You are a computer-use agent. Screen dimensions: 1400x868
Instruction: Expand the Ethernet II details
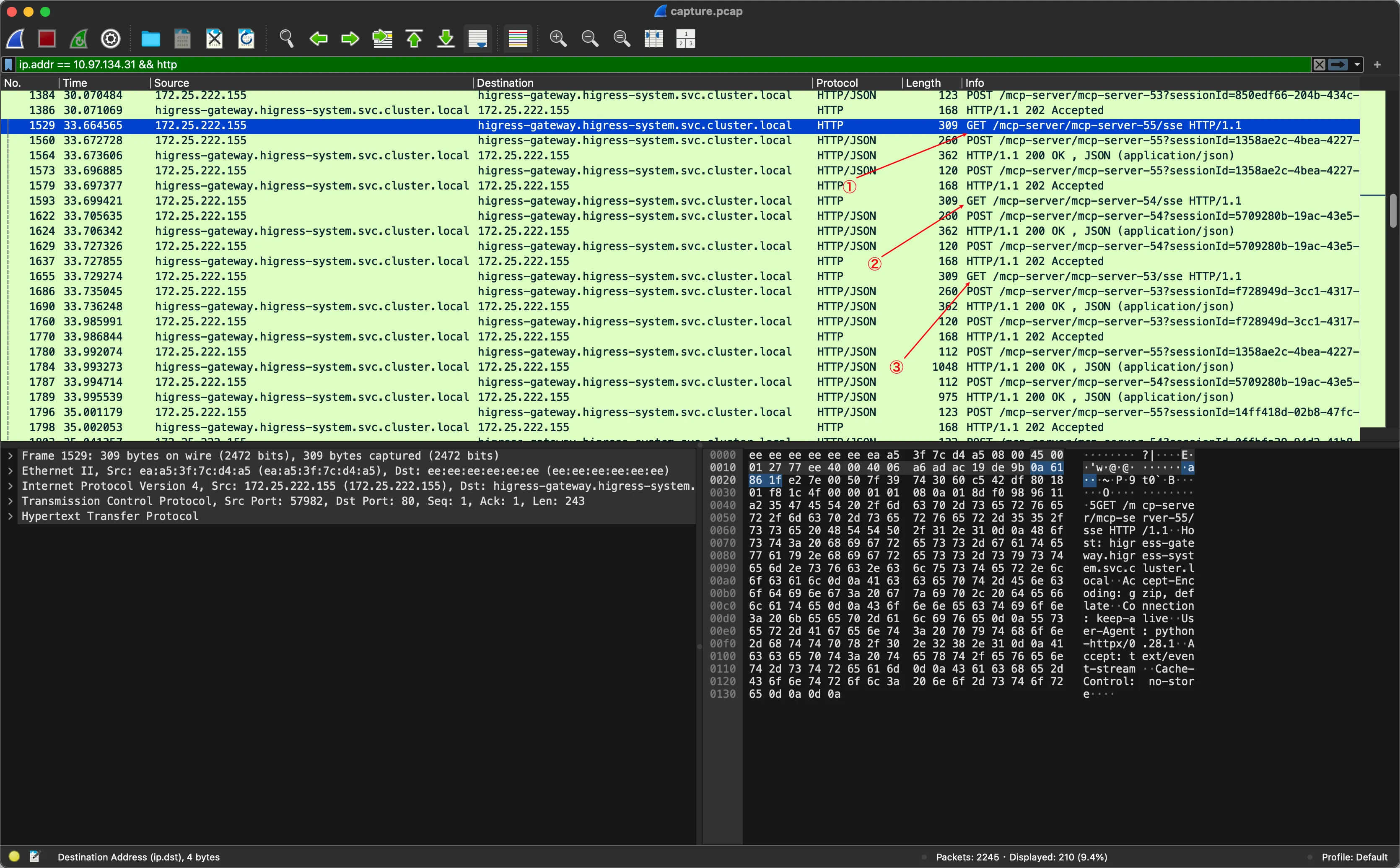point(10,471)
